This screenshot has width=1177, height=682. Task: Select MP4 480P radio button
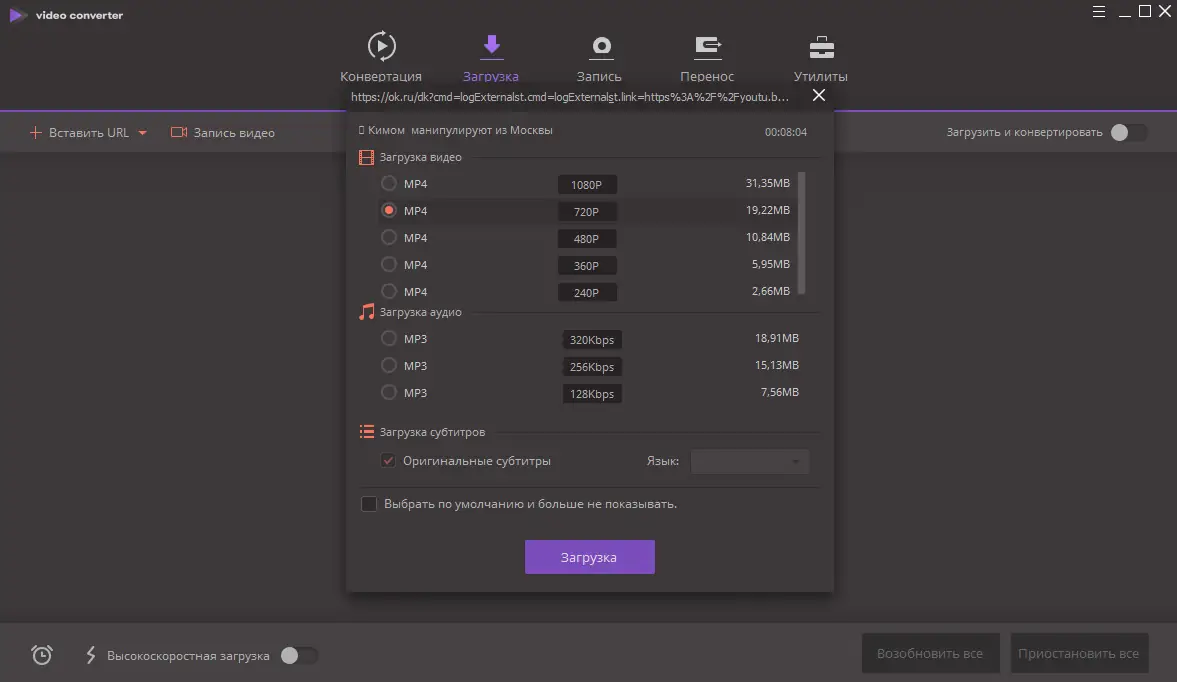(388, 237)
